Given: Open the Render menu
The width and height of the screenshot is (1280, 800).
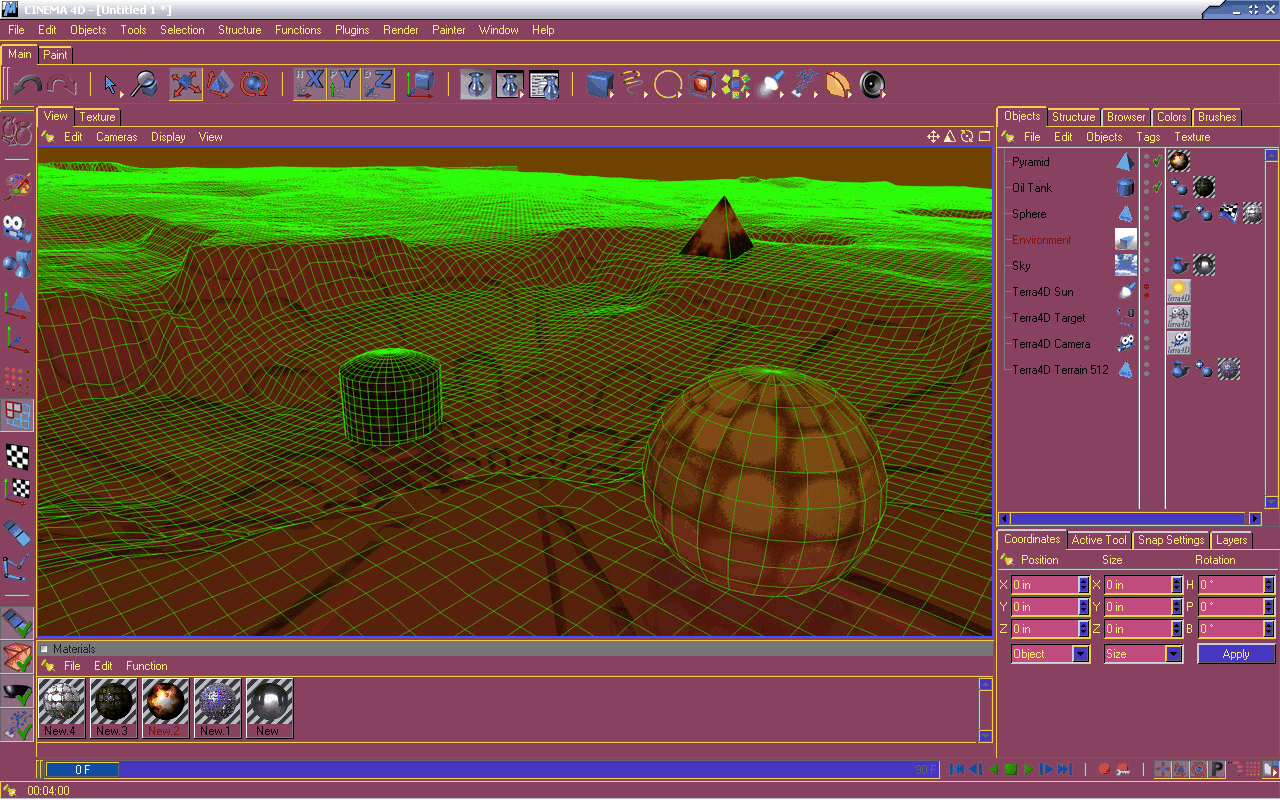Looking at the screenshot, I should click(x=401, y=30).
